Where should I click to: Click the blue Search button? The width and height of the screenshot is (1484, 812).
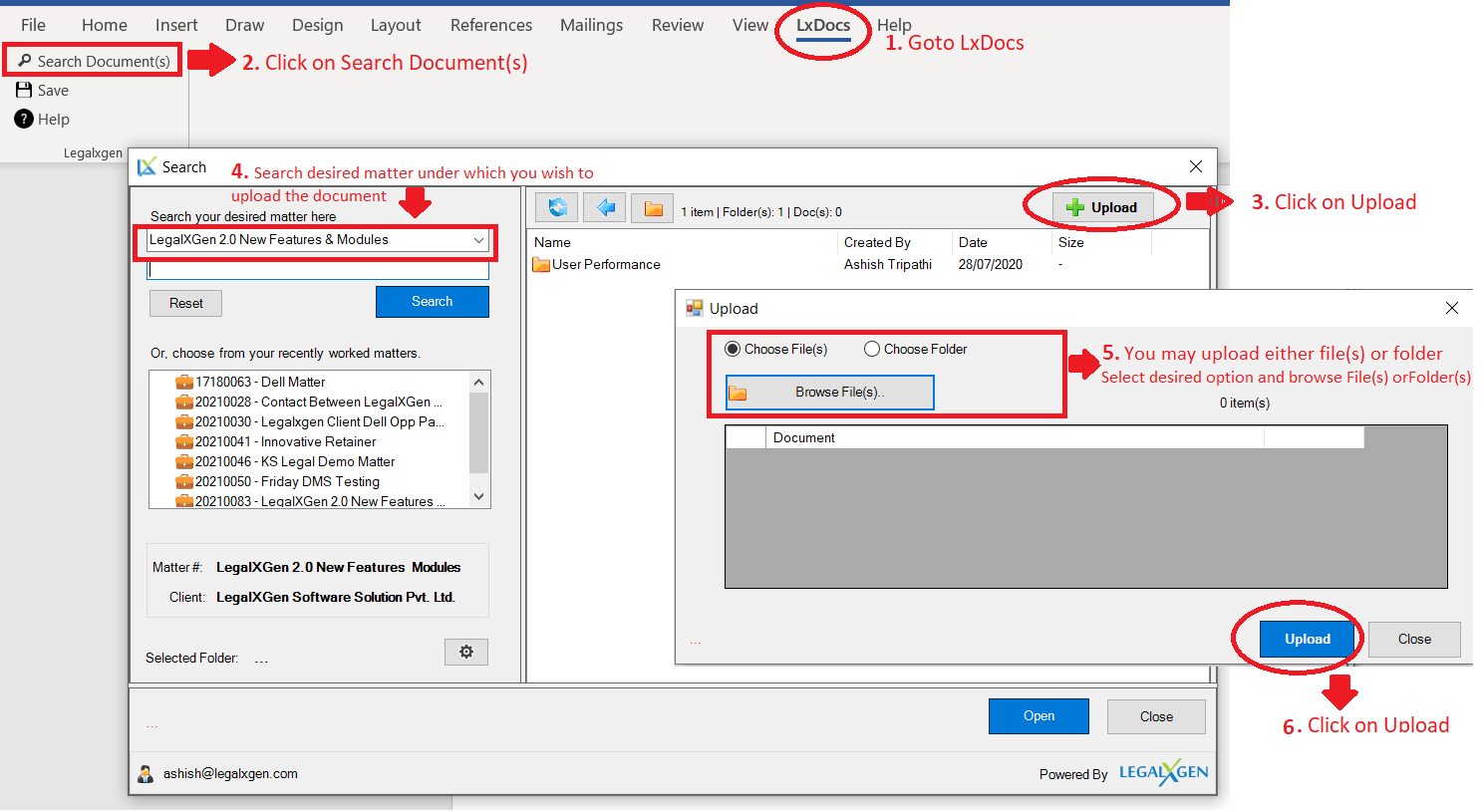tap(432, 302)
